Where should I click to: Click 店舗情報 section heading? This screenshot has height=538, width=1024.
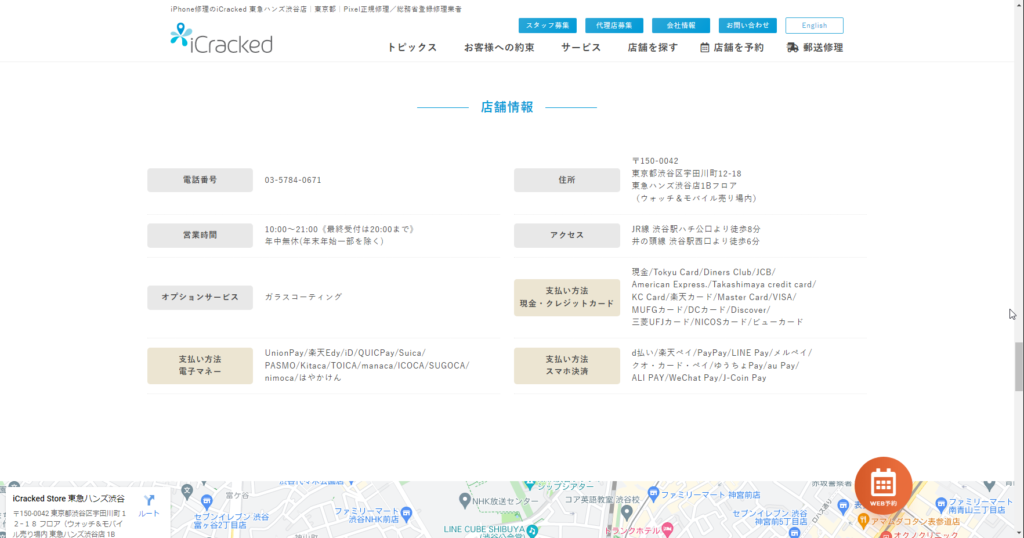(x=507, y=107)
